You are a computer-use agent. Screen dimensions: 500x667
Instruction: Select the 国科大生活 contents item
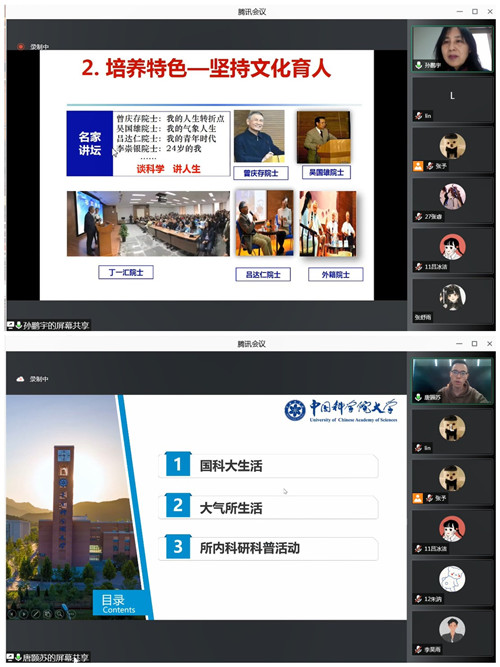269,466
